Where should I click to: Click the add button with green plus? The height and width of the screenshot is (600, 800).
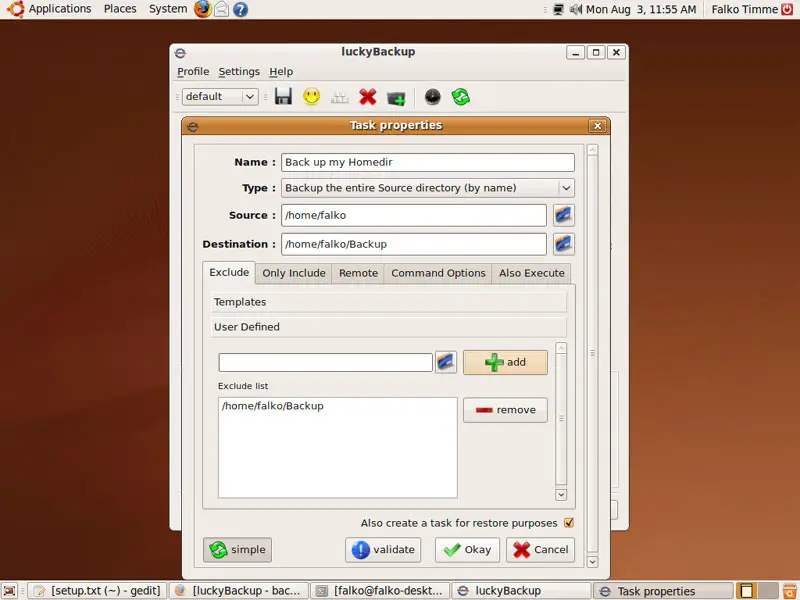tap(505, 362)
